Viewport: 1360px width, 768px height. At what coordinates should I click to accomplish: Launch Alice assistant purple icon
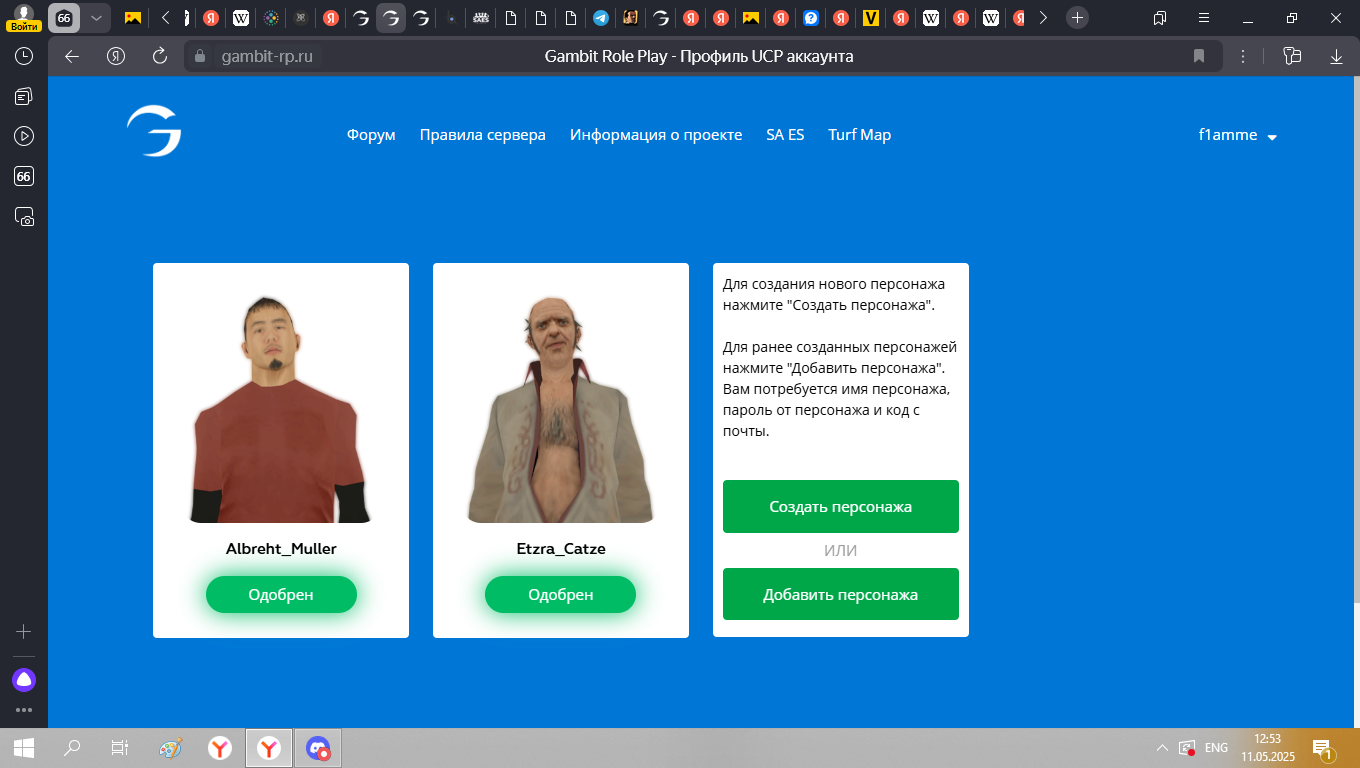tap(24, 680)
